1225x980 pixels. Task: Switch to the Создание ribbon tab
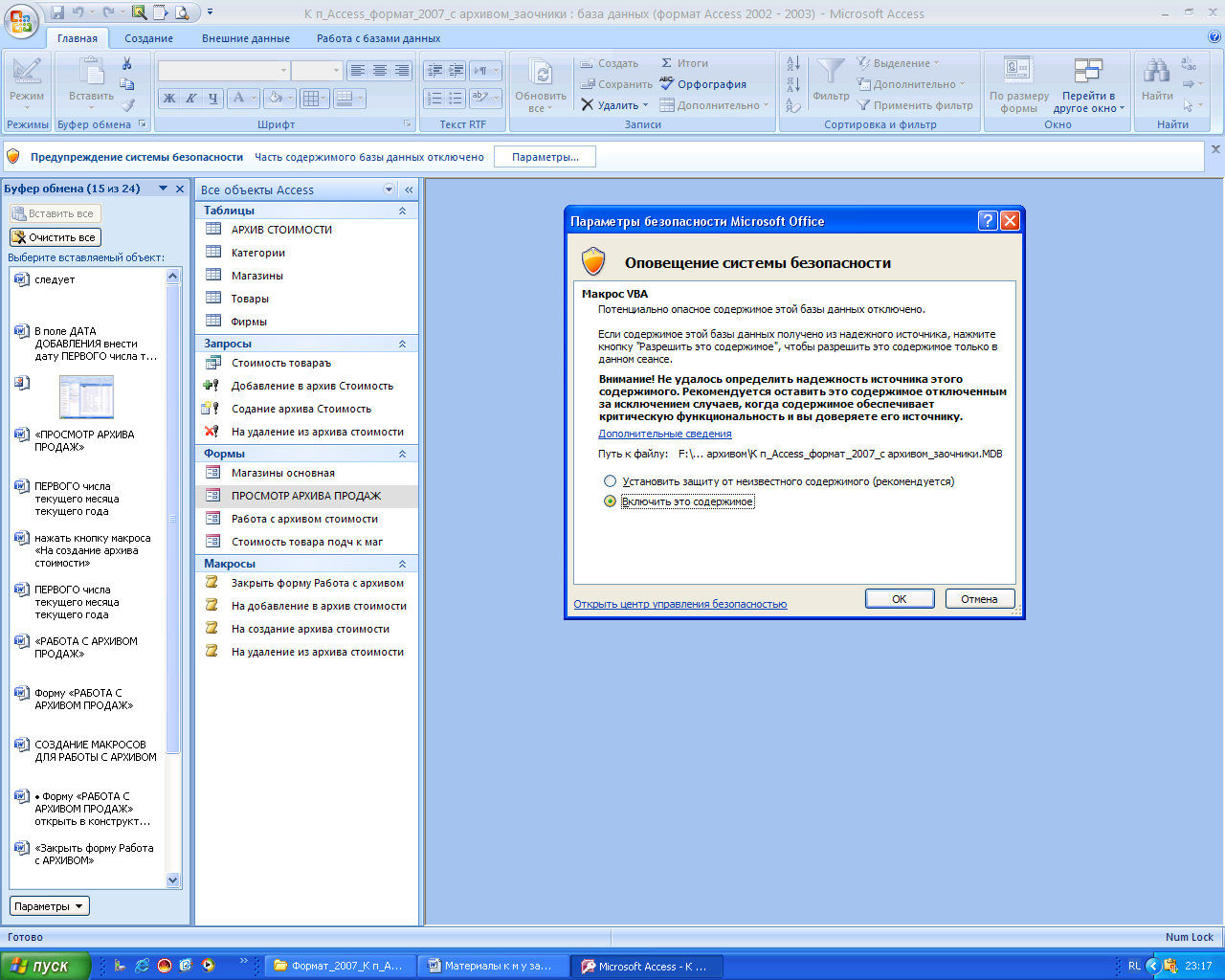point(148,38)
